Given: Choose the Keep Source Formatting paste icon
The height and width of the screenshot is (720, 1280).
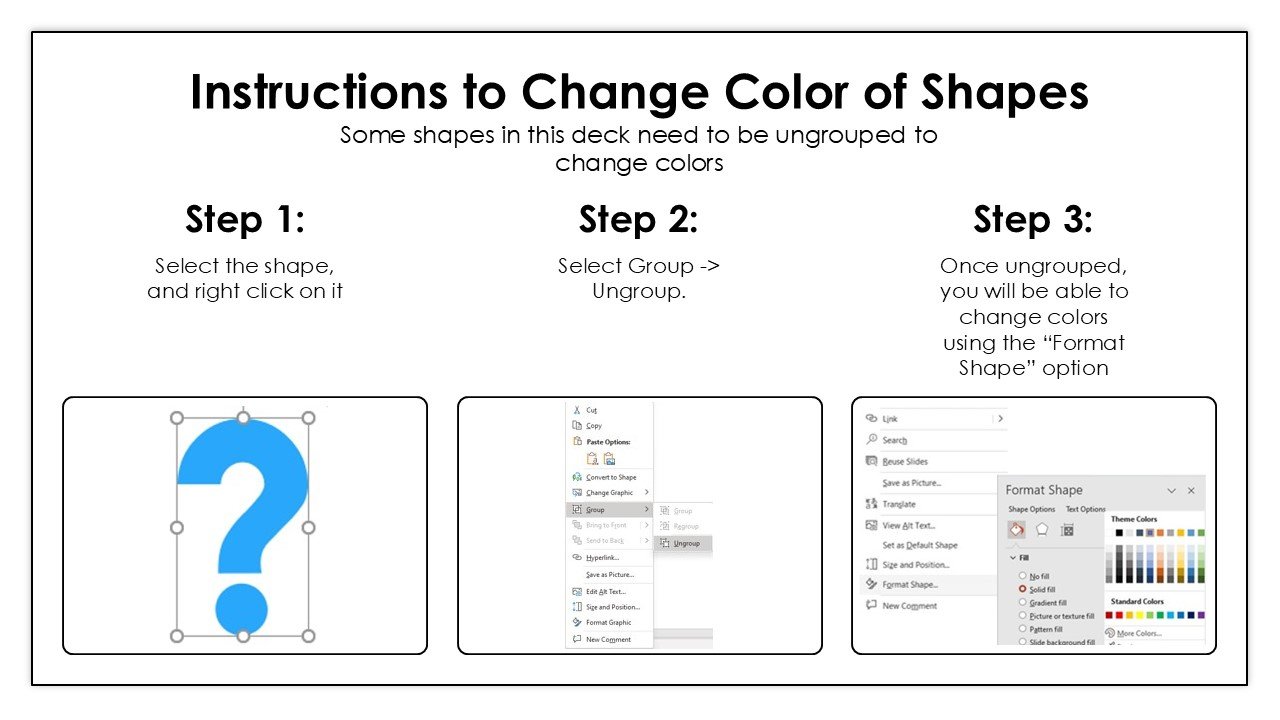Looking at the screenshot, I should tap(592, 459).
